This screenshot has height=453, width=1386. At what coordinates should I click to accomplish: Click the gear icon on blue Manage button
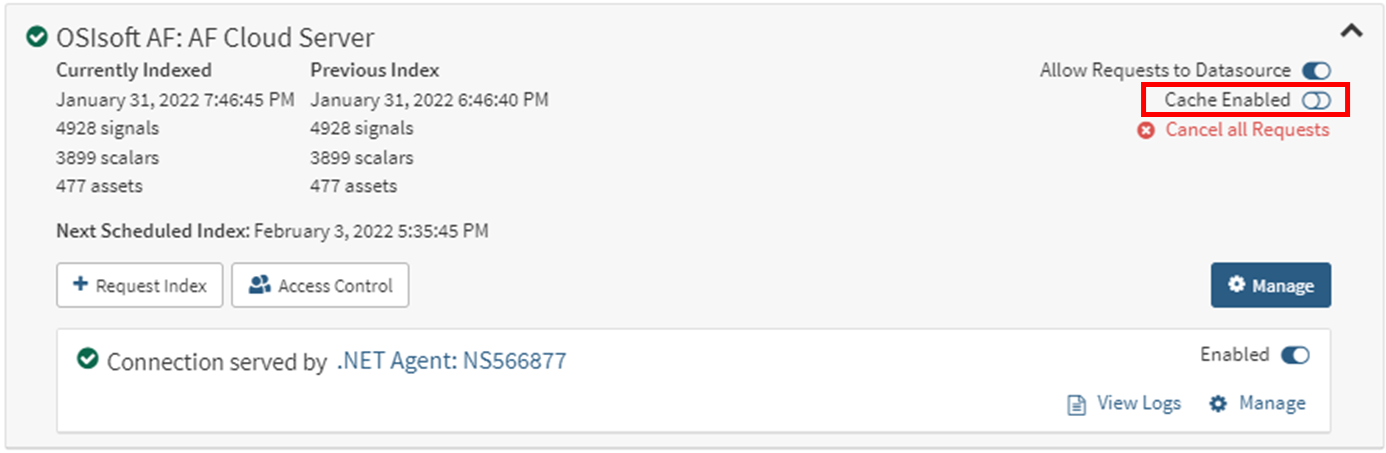coord(1237,285)
